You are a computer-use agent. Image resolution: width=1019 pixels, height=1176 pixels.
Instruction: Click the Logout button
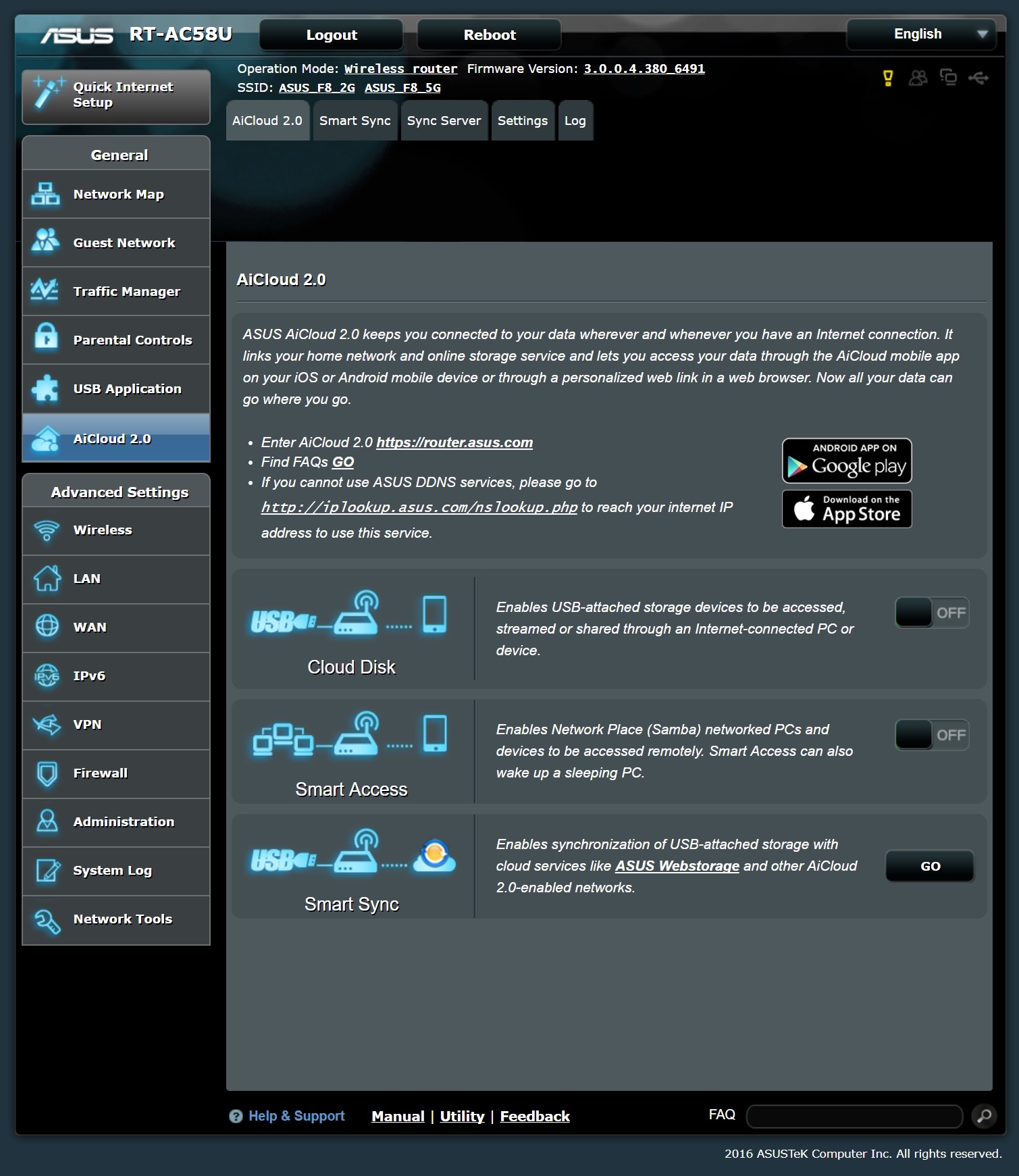(x=332, y=34)
